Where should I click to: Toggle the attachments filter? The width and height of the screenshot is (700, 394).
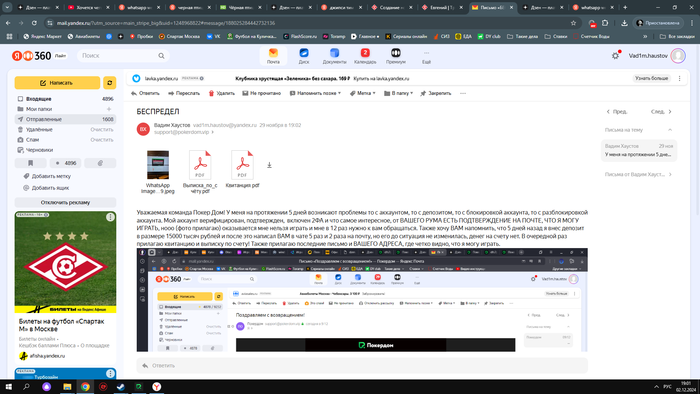point(100,163)
